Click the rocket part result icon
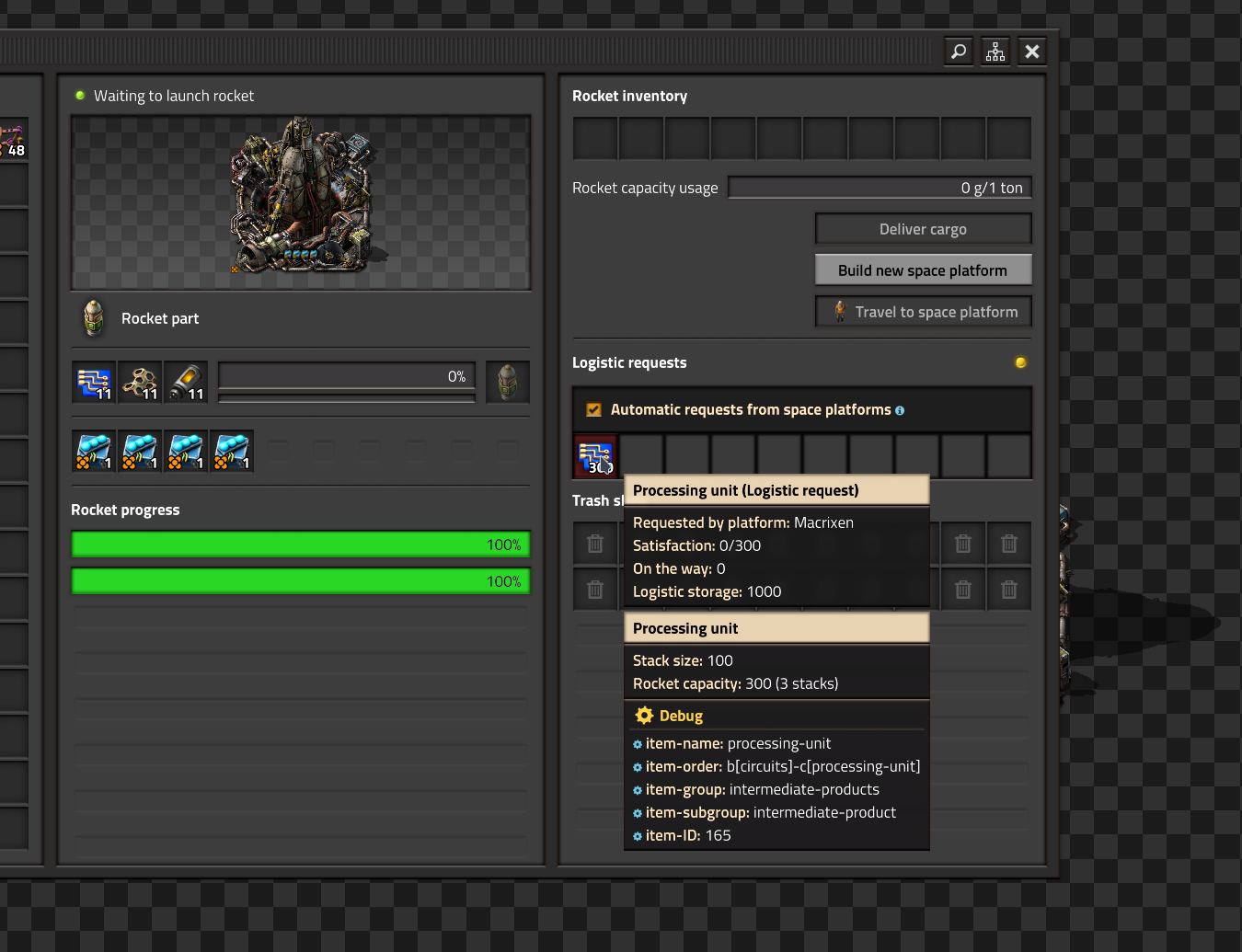The height and width of the screenshot is (952, 1242). [508, 382]
